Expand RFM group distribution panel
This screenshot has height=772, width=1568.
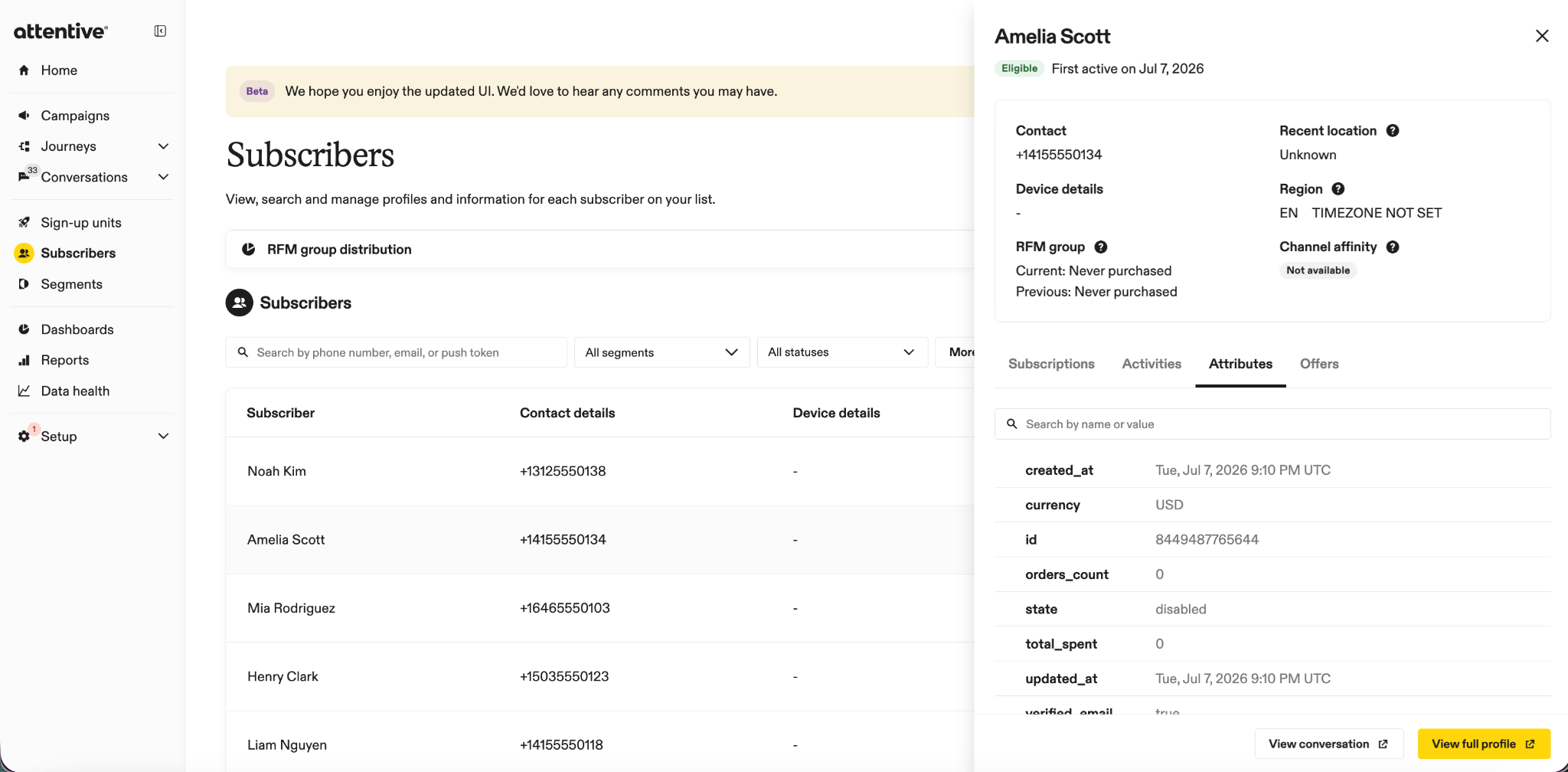click(x=599, y=250)
